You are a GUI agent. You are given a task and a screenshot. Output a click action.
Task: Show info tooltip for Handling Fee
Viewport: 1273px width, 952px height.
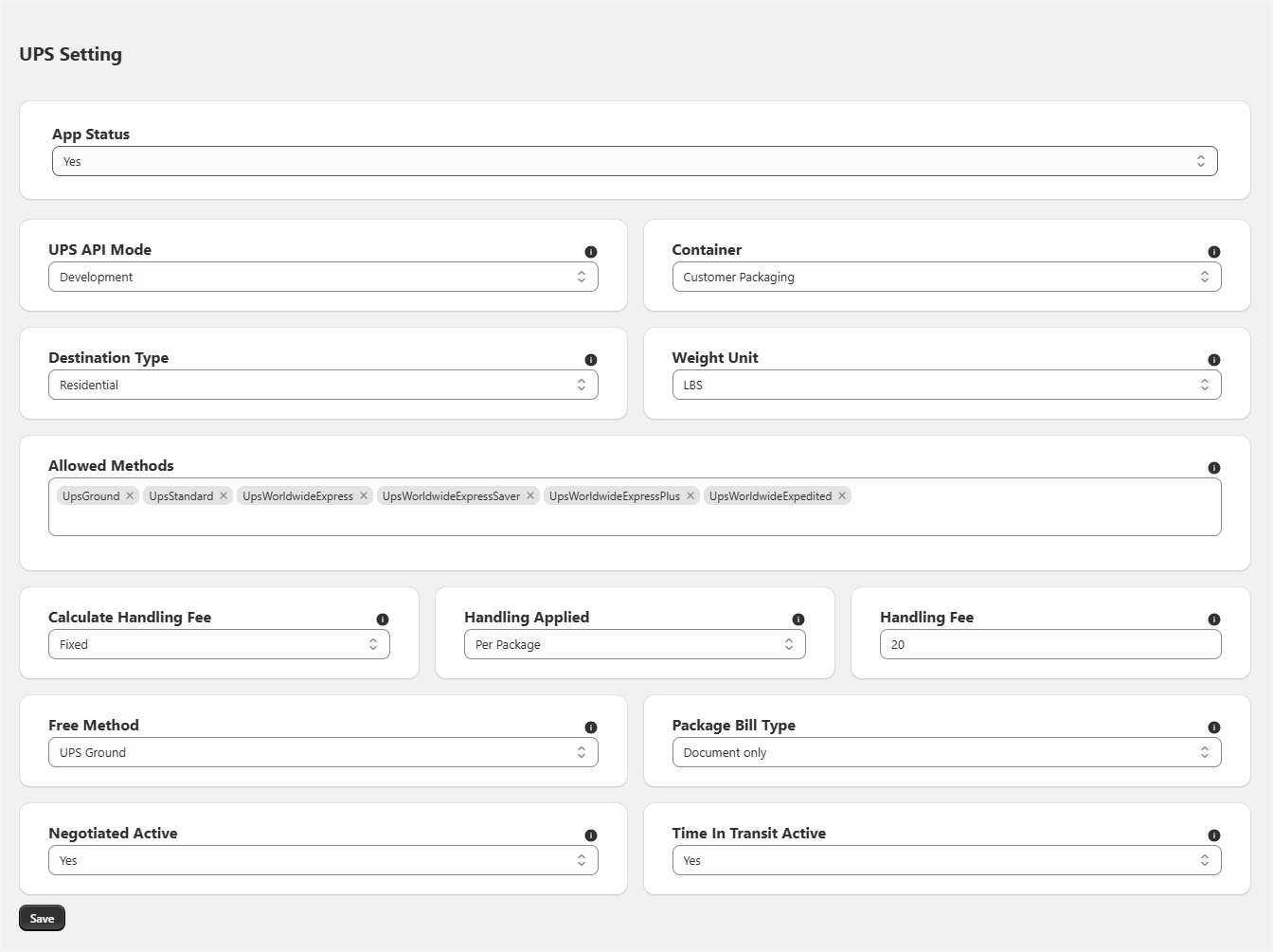[1214, 620]
